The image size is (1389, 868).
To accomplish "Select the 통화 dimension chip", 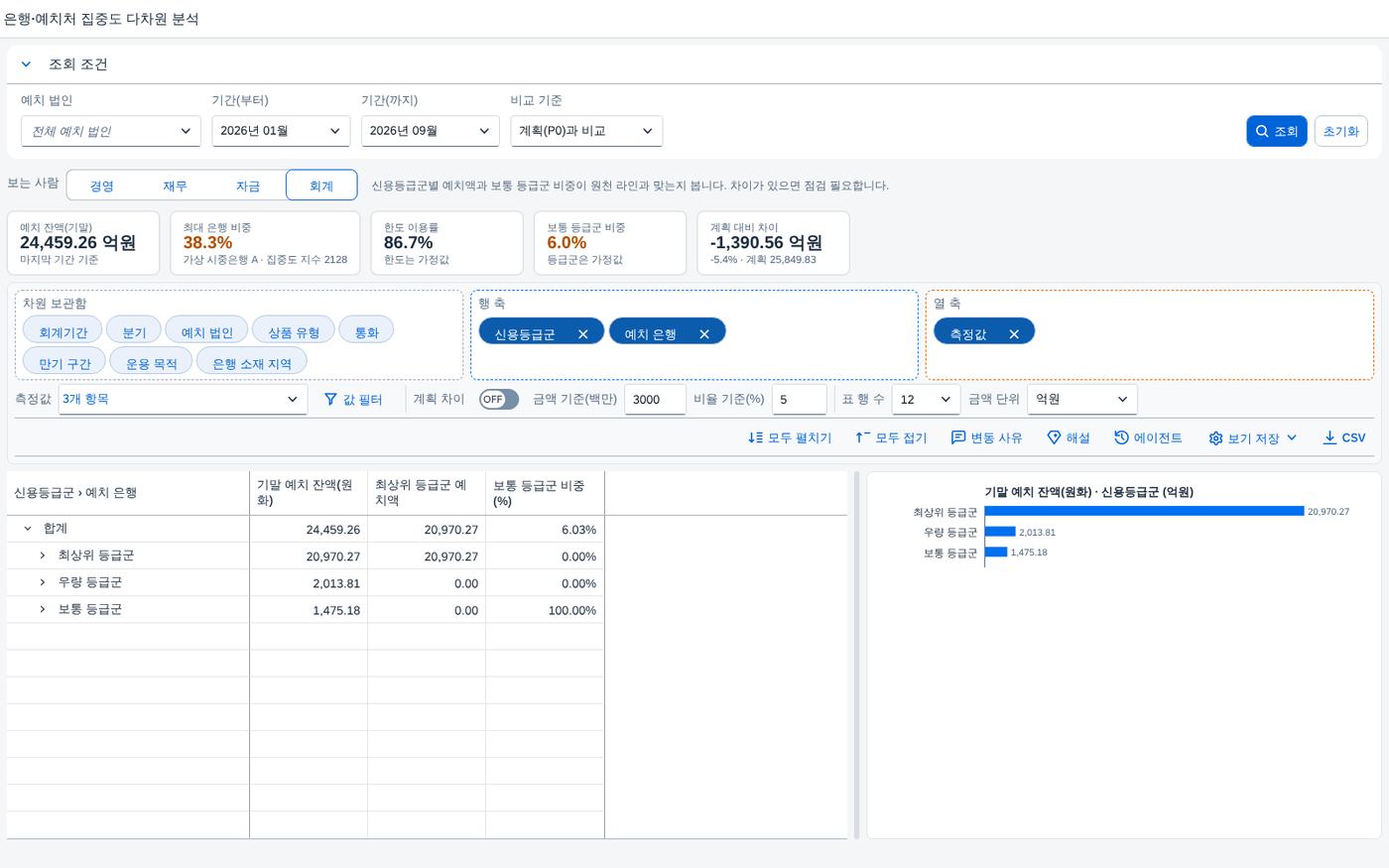I will [x=366, y=331].
